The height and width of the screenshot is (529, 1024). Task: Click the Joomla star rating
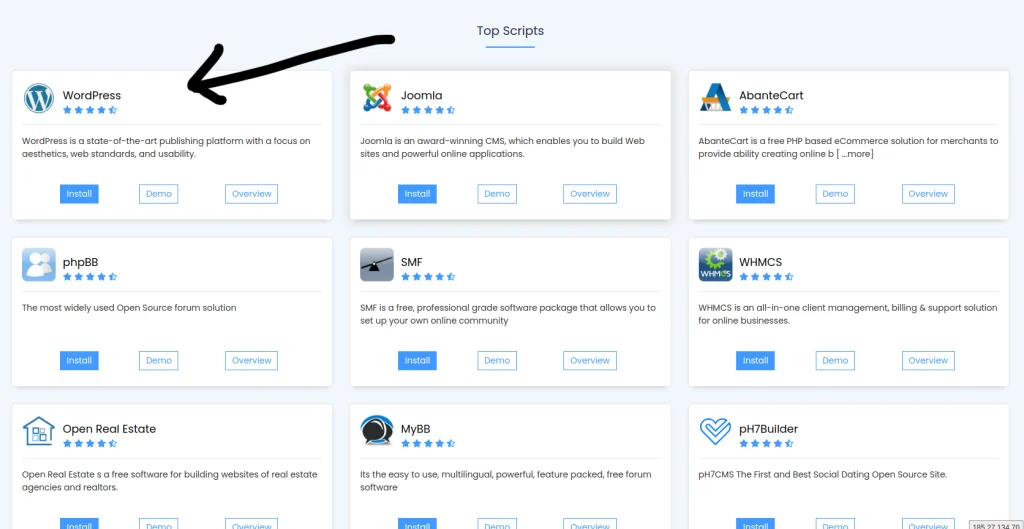point(428,110)
